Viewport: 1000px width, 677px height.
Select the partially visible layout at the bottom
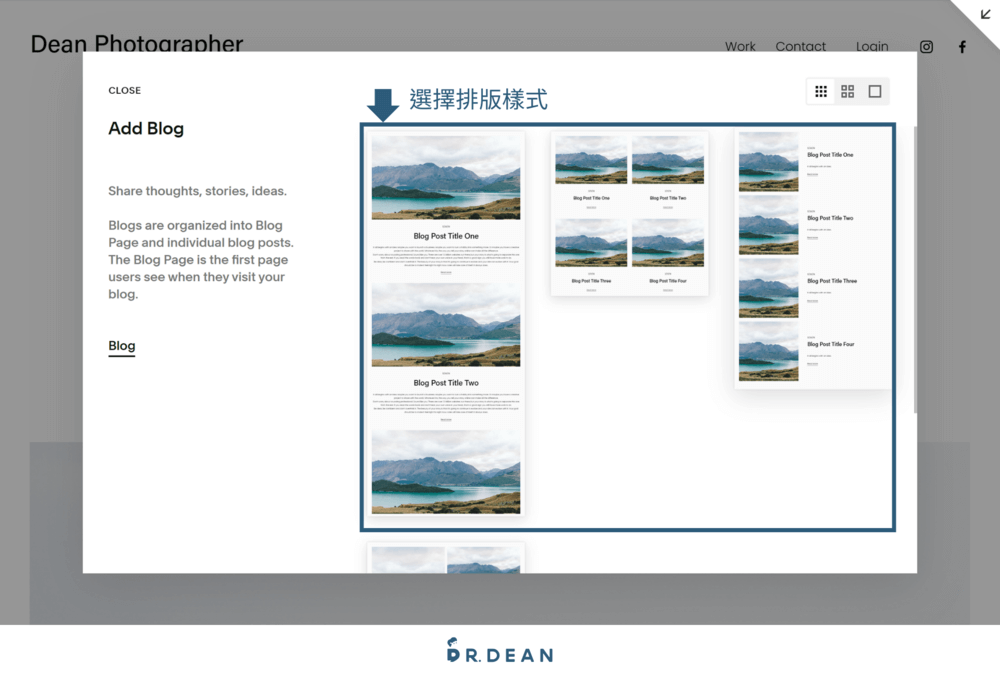[x=446, y=555]
